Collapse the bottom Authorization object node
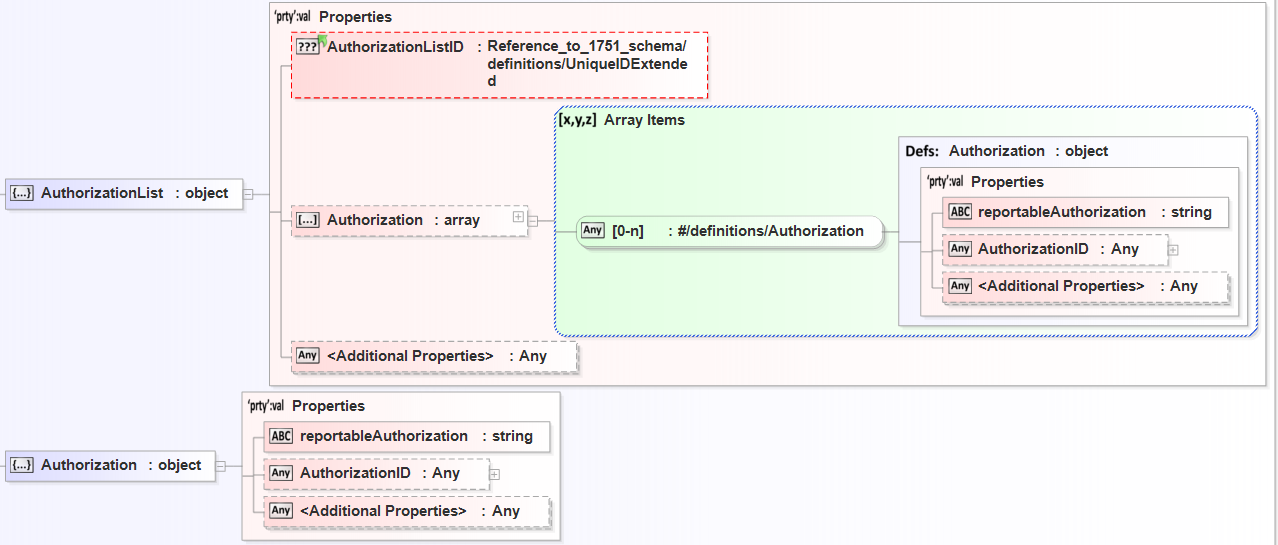1278x545 pixels. (x=220, y=465)
